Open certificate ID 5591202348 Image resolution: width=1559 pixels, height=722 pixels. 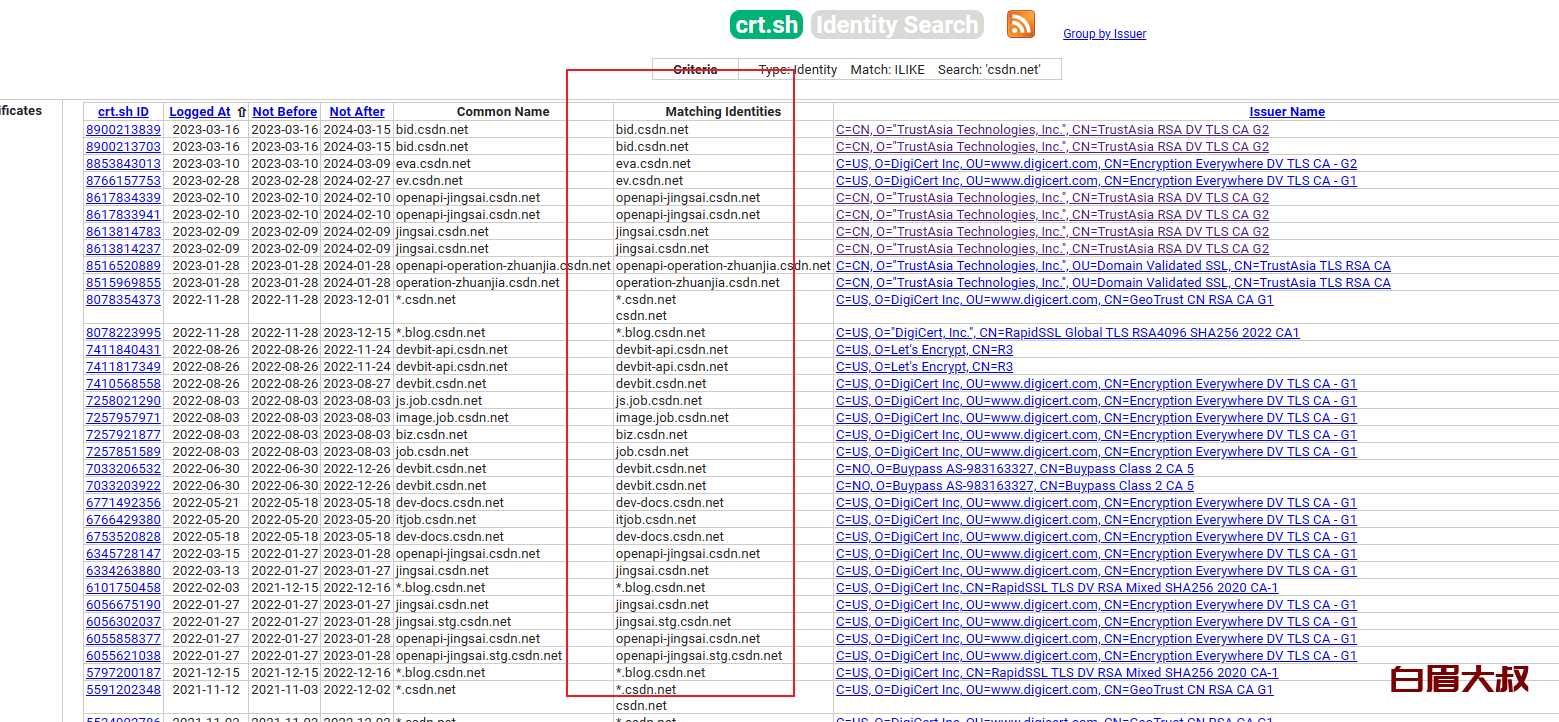pyautogui.click(x=123, y=690)
